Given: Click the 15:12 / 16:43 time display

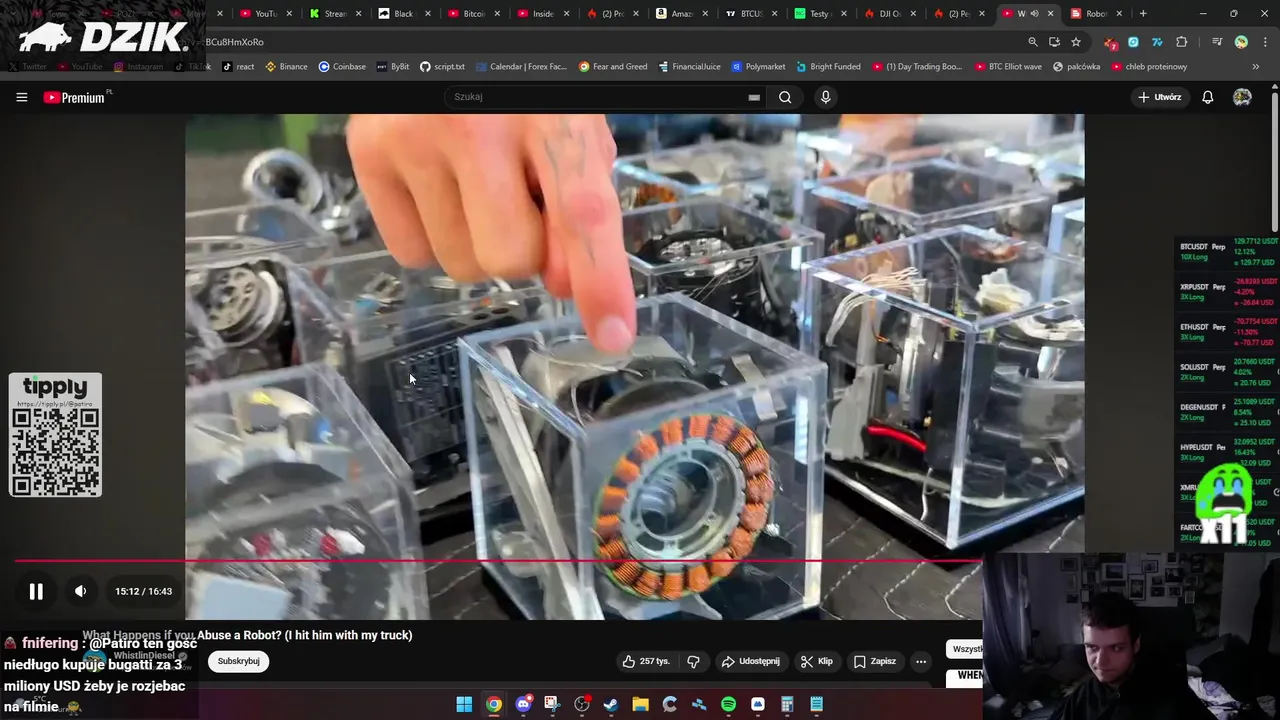Looking at the screenshot, I should tap(143, 591).
